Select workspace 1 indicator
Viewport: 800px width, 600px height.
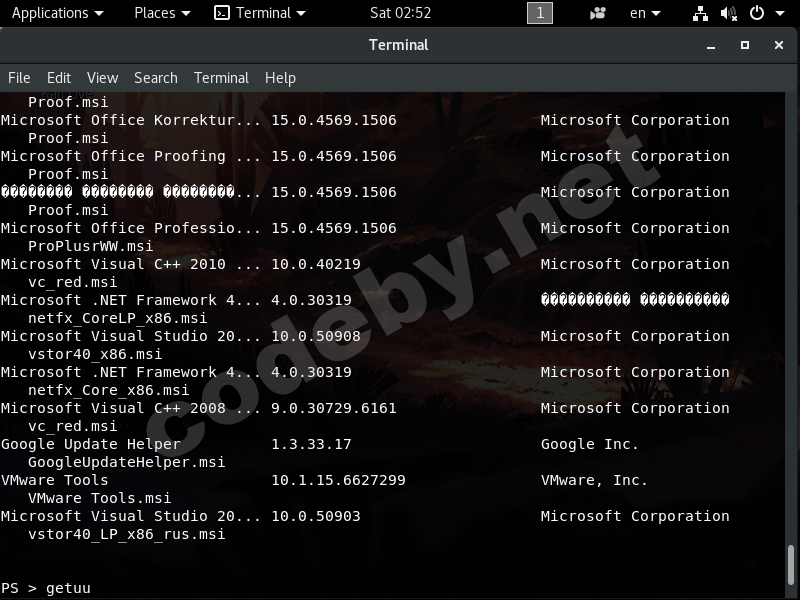pos(540,13)
